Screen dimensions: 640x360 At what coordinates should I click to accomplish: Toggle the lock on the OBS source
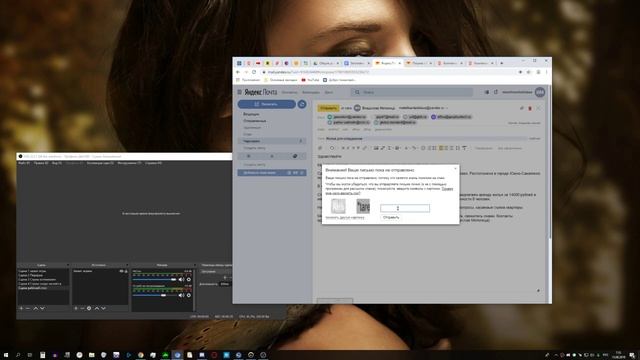coord(126,271)
